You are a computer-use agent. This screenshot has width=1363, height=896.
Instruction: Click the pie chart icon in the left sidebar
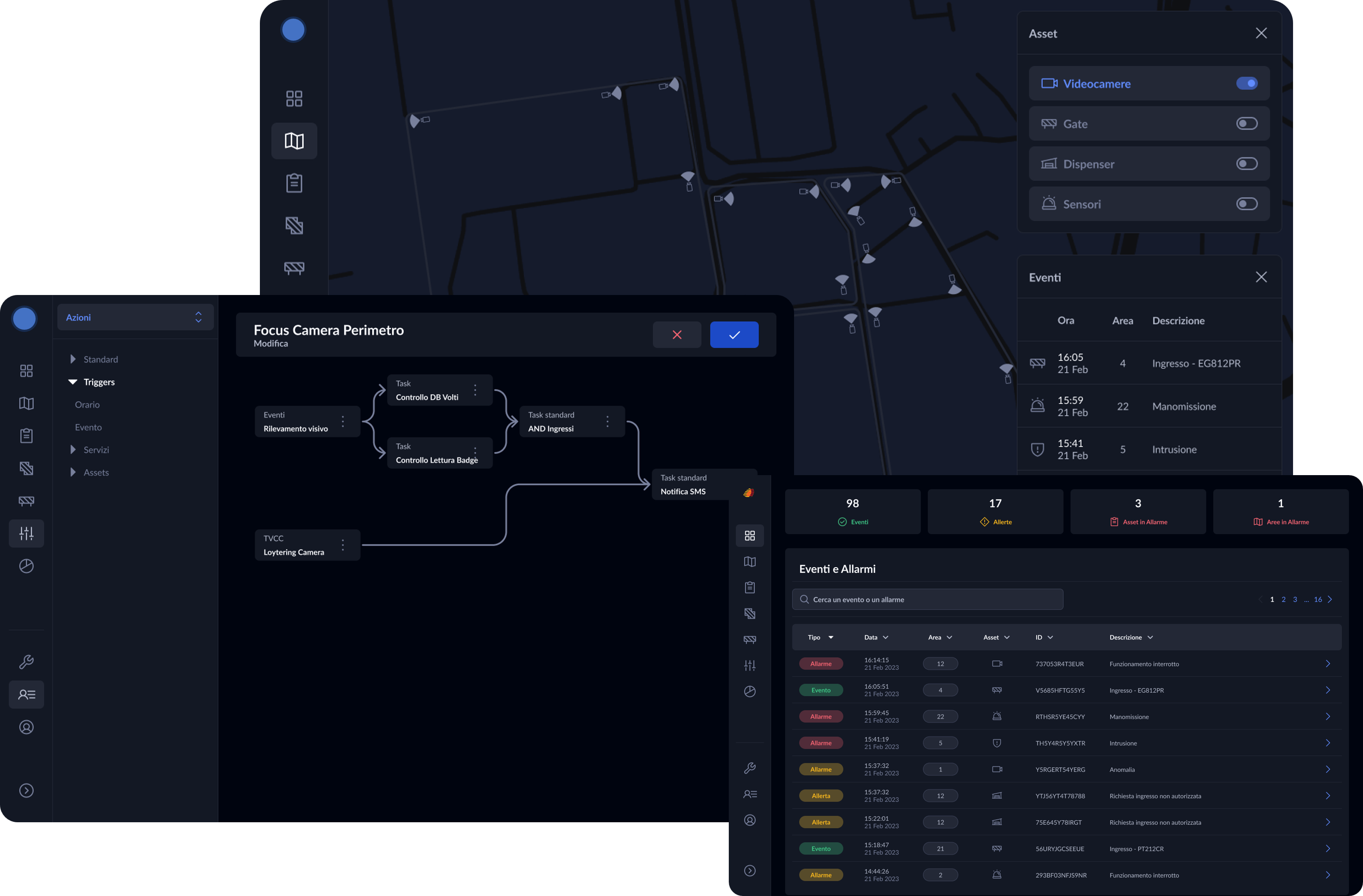pos(26,566)
